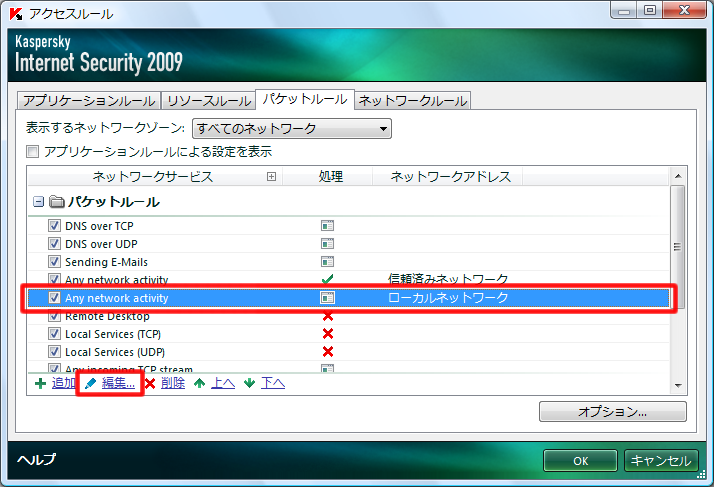This screenshot has width=714, height=487.
Task: Switch to the アプリケーションルール tab
Action: 89,101
